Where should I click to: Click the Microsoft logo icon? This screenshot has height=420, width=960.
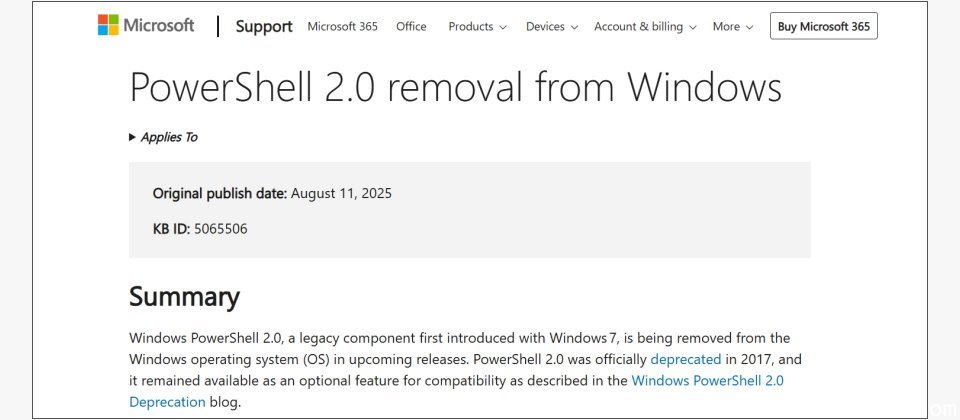108,26
